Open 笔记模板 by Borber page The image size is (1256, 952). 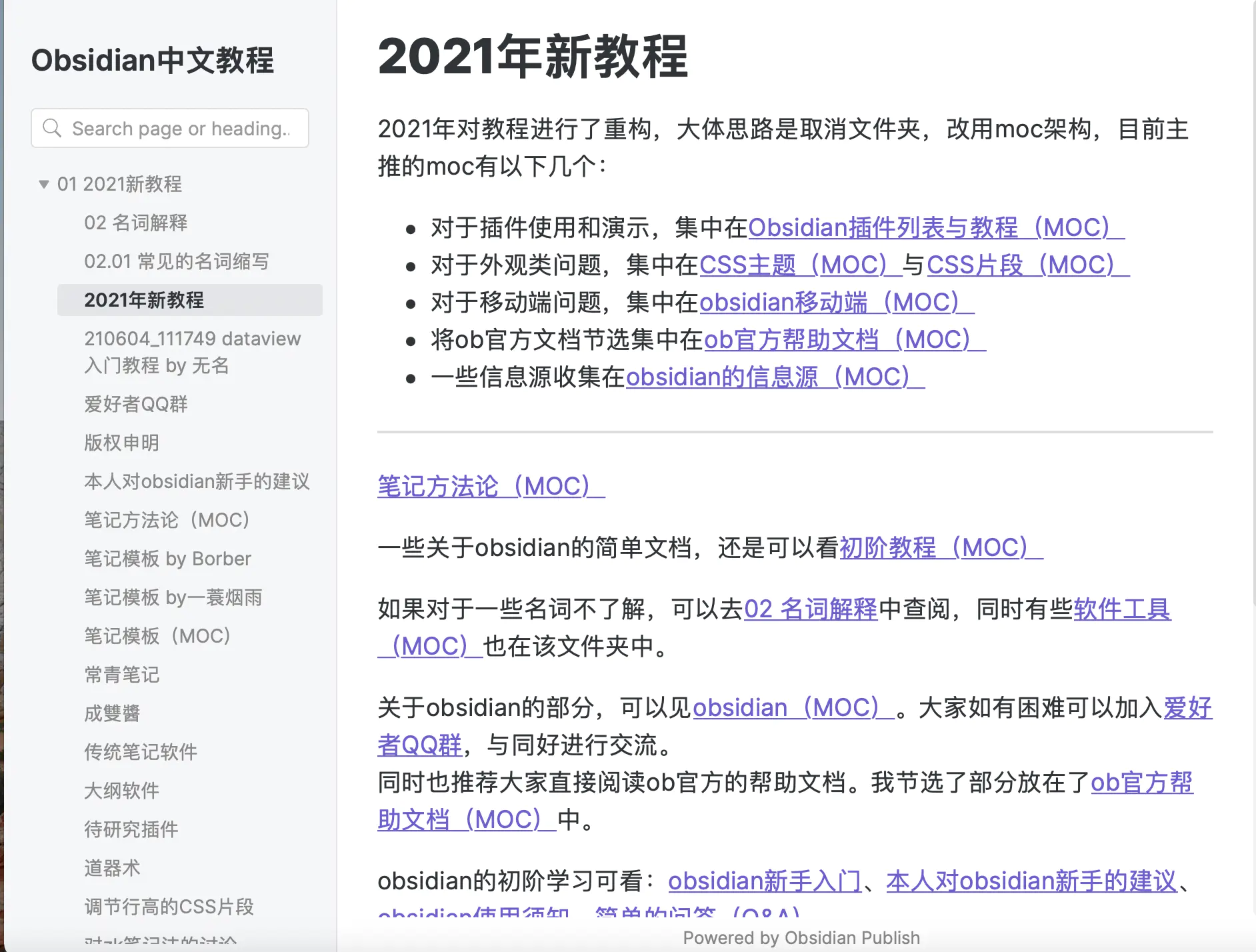click(x=167, y=559)
